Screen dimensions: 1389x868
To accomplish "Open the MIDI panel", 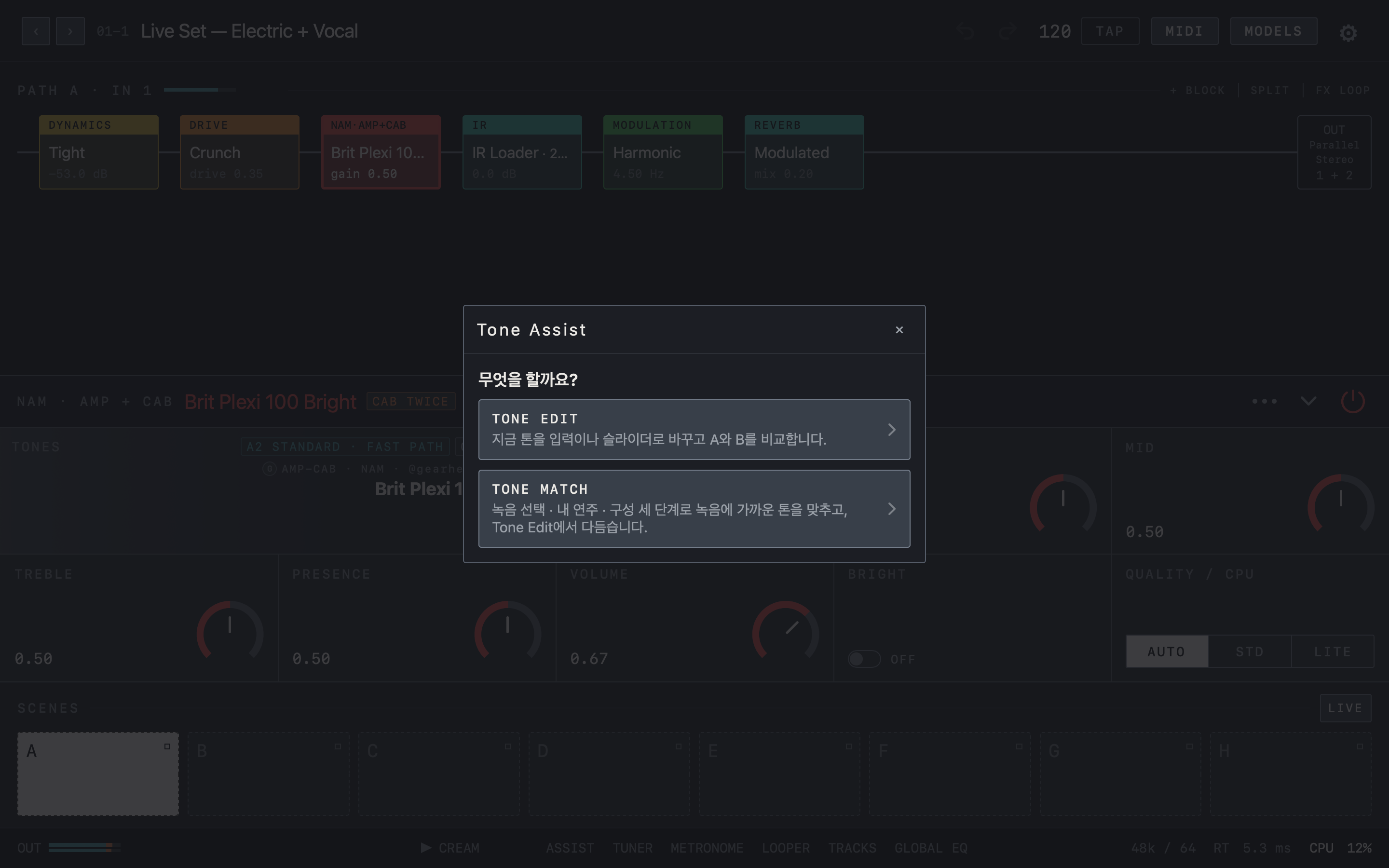I will 1184,31.
